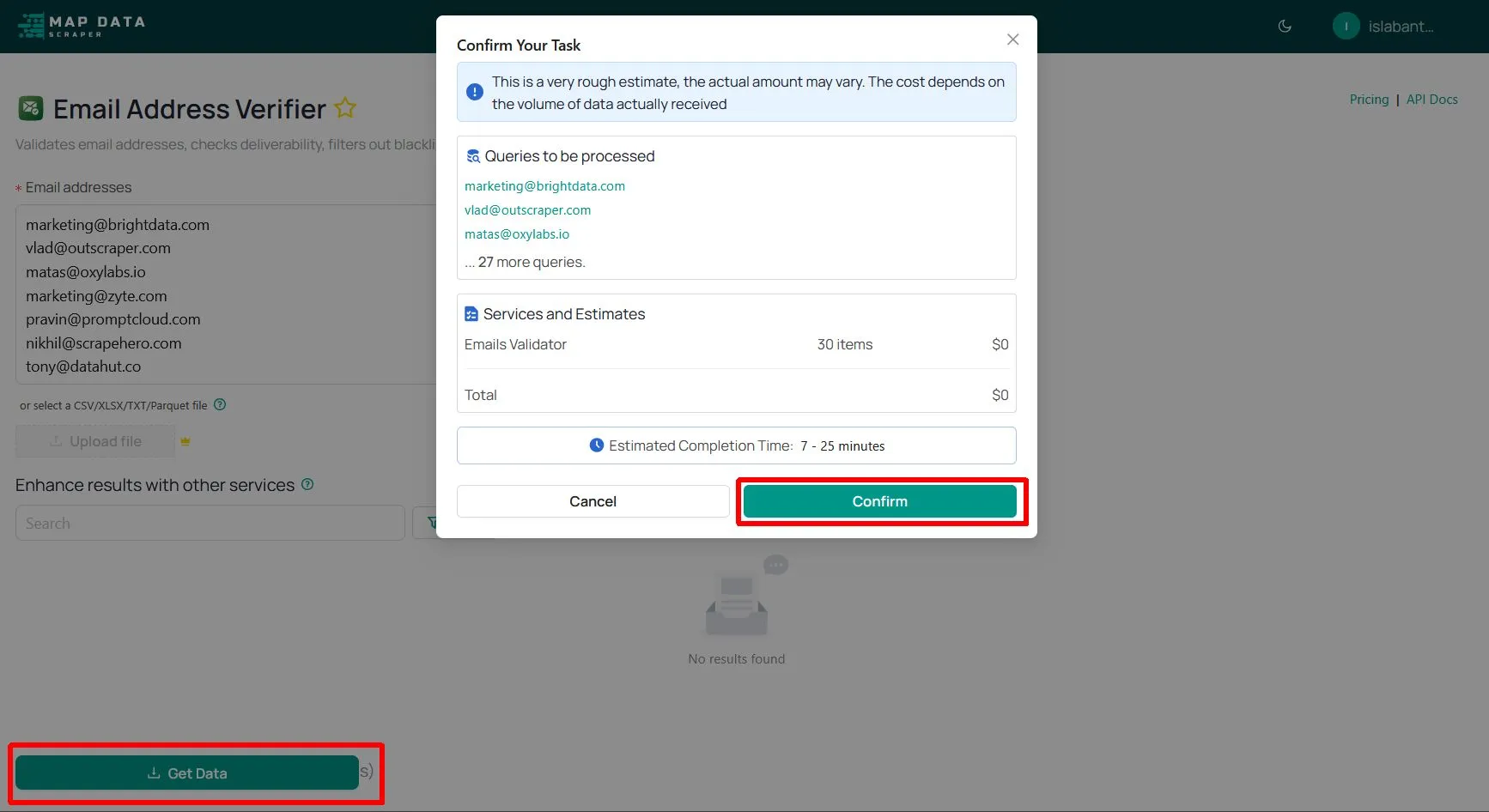Click the Email Address Verifier app icon
The image size is (1489, 812).
pos(31,108)
